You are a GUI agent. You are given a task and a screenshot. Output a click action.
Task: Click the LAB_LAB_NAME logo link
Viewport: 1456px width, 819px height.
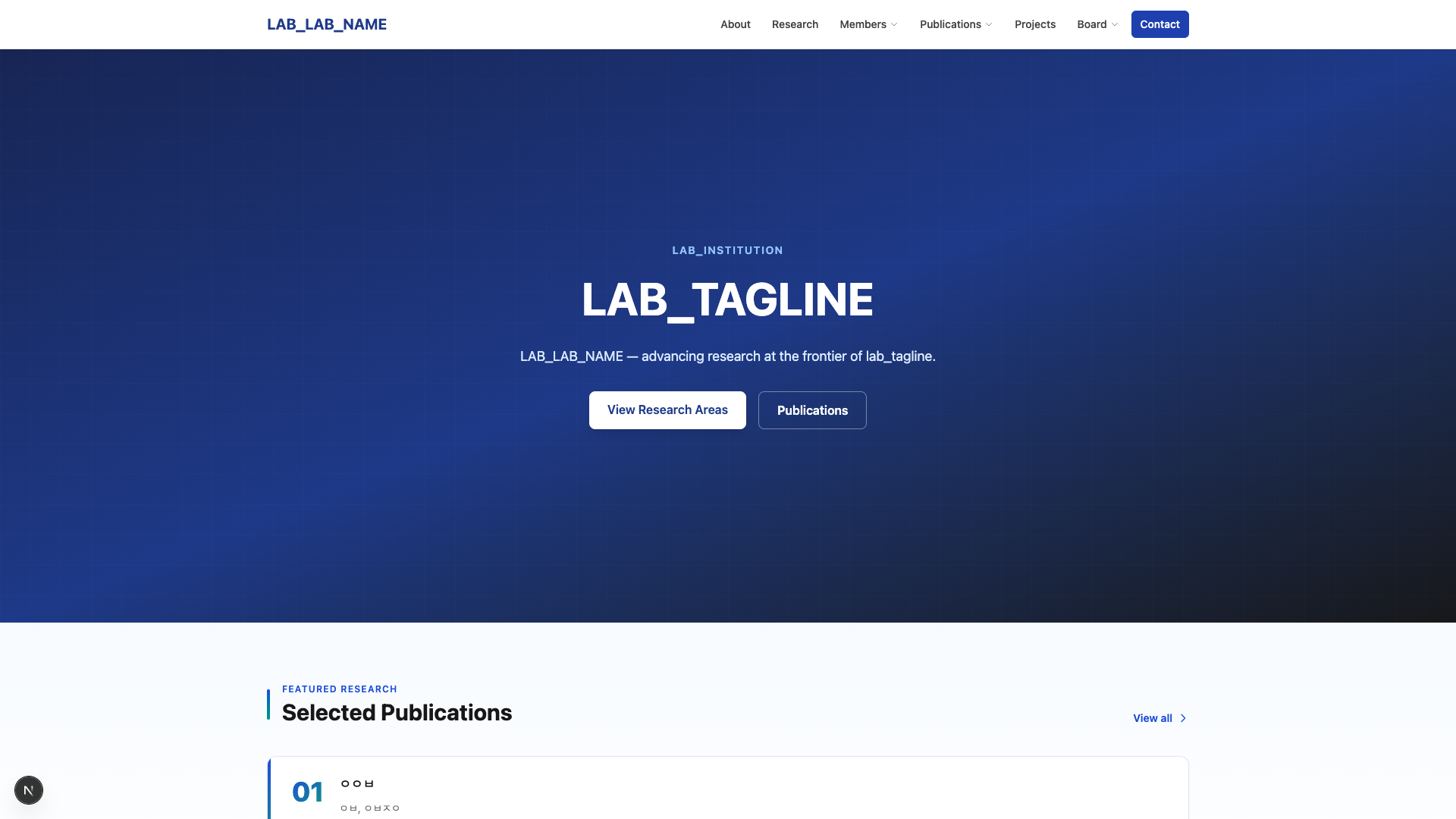coord(327,24)
